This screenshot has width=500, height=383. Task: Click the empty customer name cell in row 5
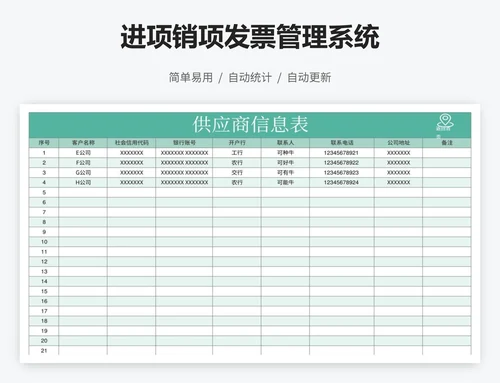pyautogui.click(x=83, y=192)
